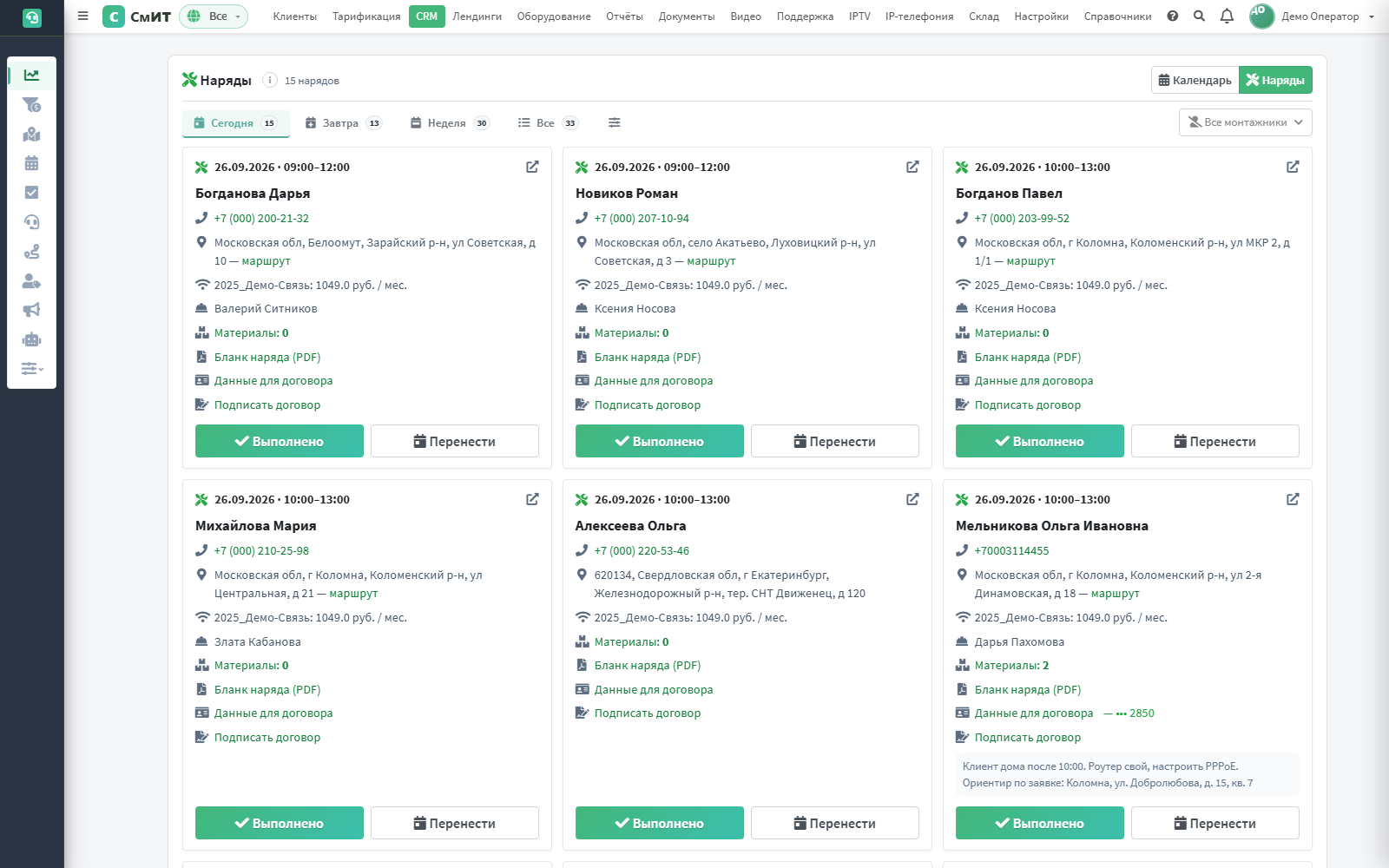This screenshot has height=868, width=1389.
Task: Expand the Демо Оператор user menu
Action: point(1311,16)
